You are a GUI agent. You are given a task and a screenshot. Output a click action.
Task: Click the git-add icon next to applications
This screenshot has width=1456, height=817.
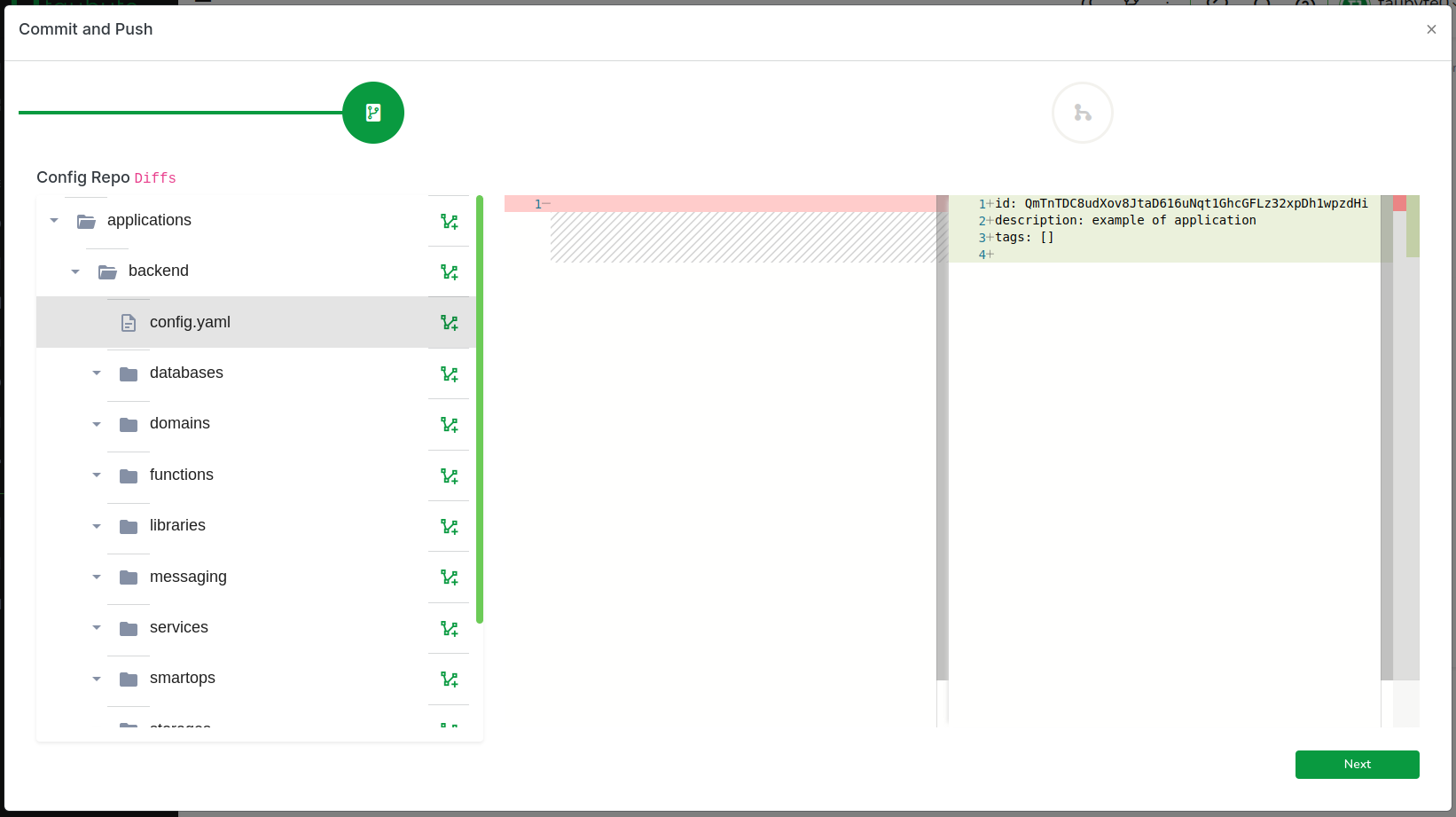tap(450, 222)
